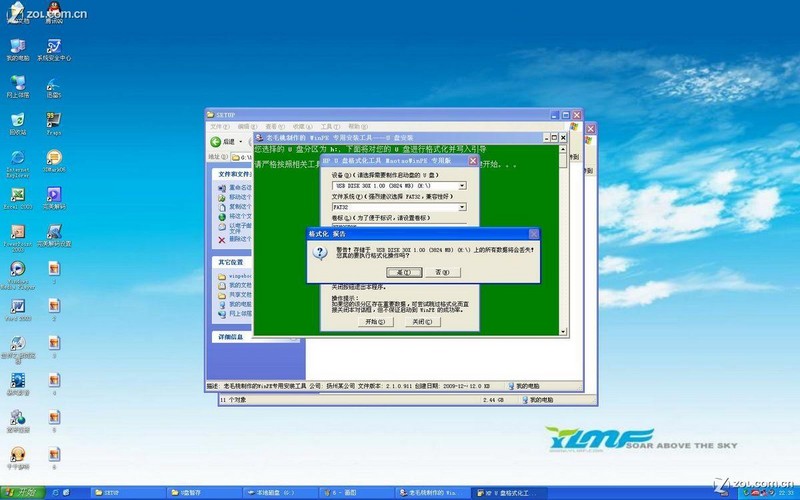Viewport: 800px width, 500px height.
Task: Open the Word 2003 desktop shortcut
Action: pyautogui.click(x=17, y=310)
